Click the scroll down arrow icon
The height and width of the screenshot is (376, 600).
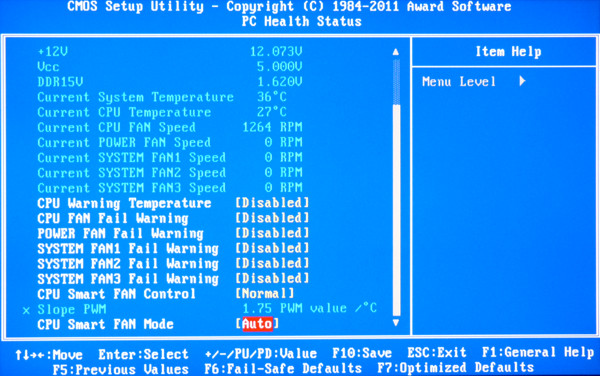point(396,323)
